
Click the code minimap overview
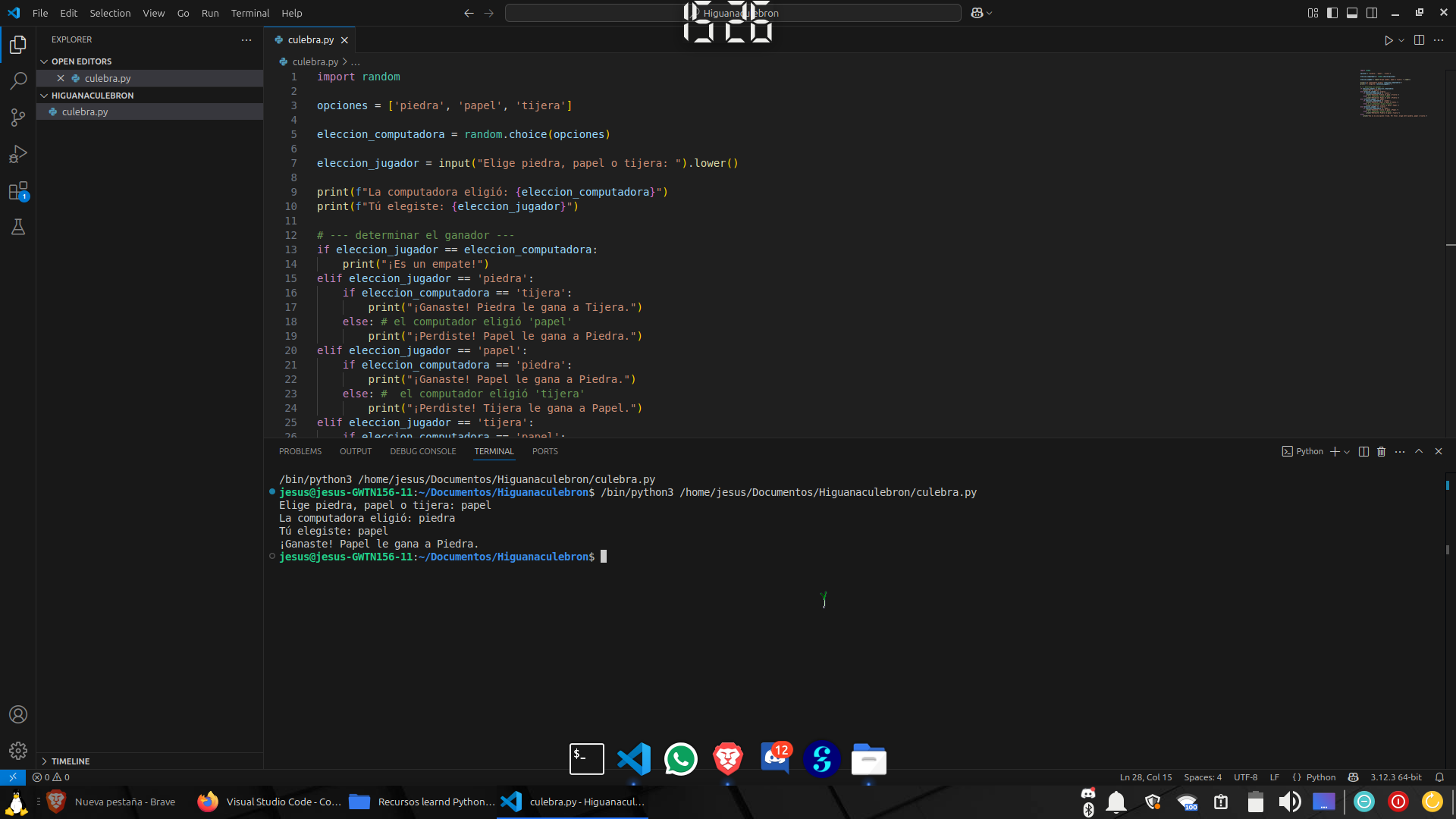(1394, 94)
